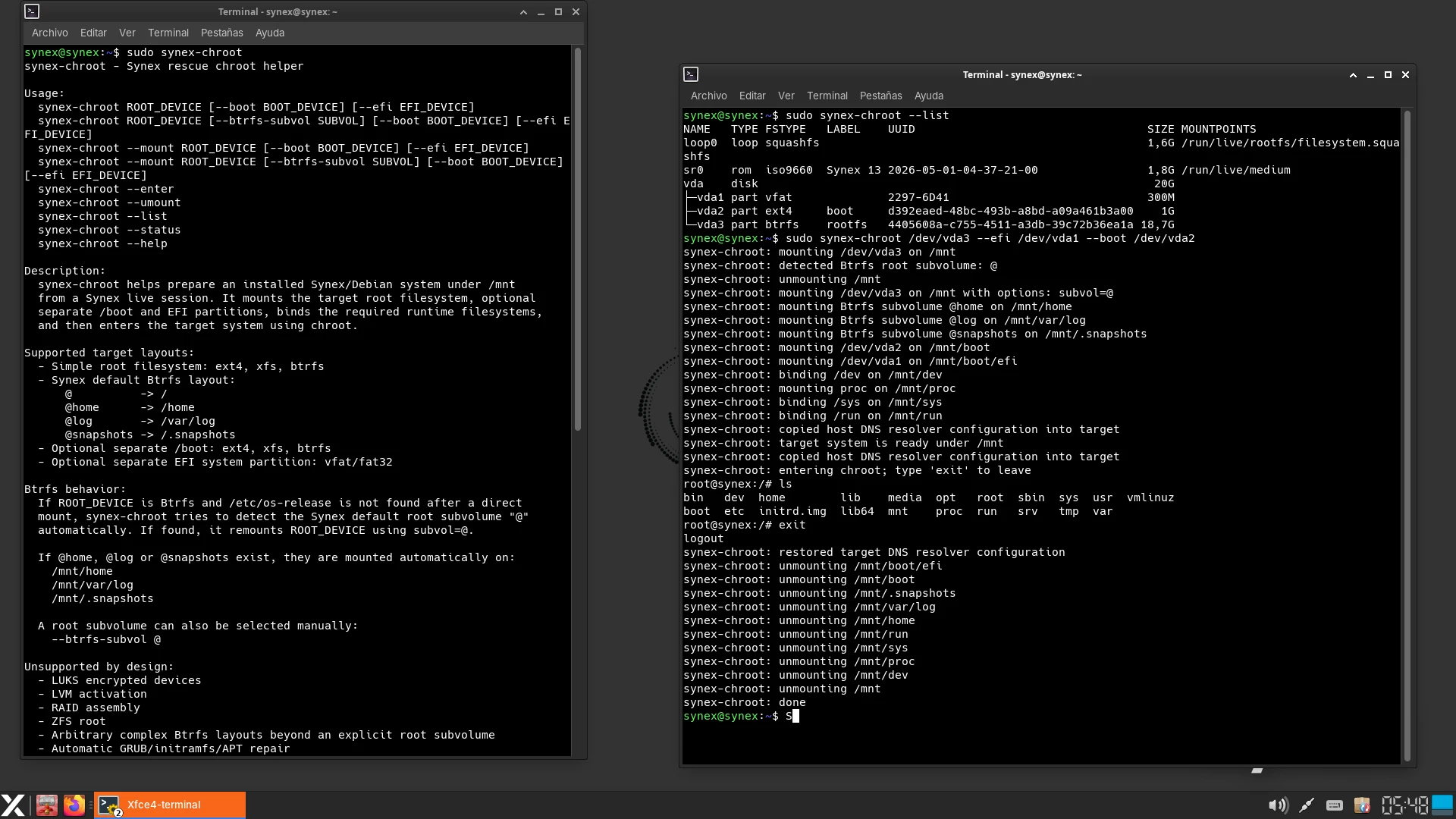Click the UUID 2297-6D41 value
Image resolution: width=1456 pixels, height=819 pixels.
[x=918, y=197]
